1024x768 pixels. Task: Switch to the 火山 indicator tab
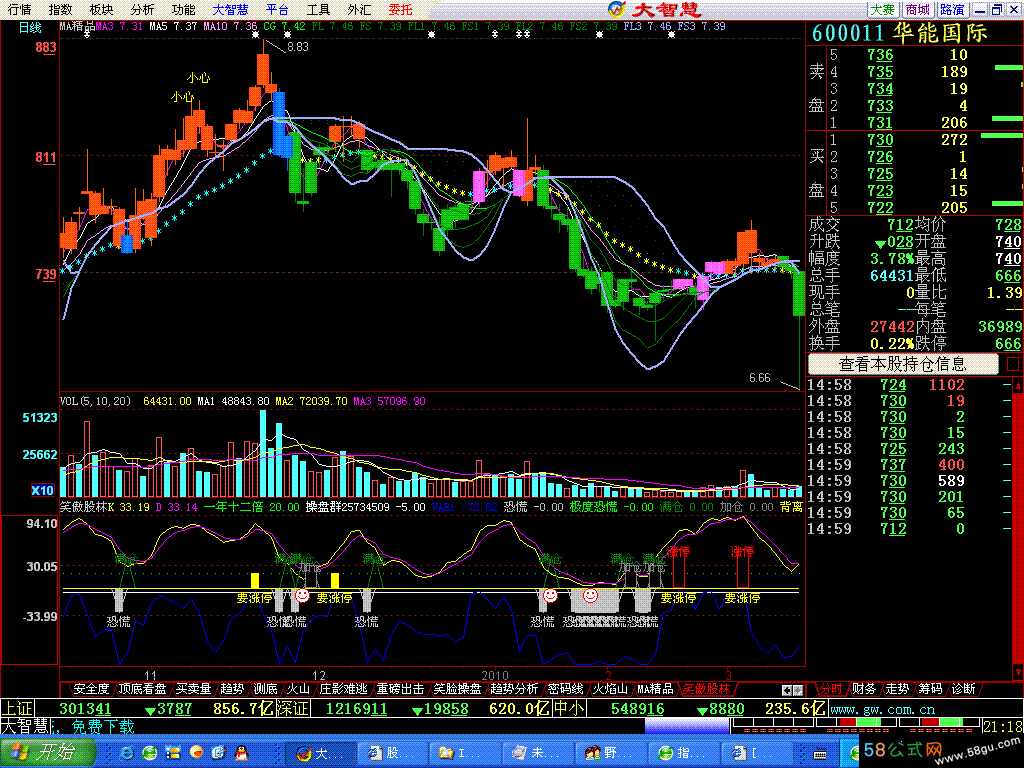pos(298,689)
